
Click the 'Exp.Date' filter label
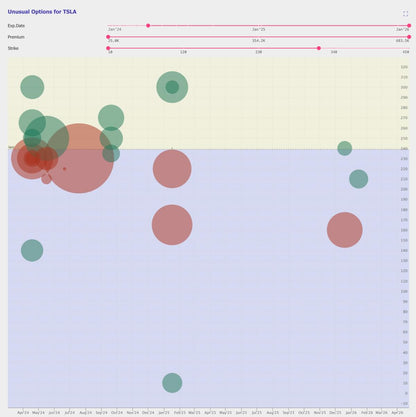(x=16, y=26)
